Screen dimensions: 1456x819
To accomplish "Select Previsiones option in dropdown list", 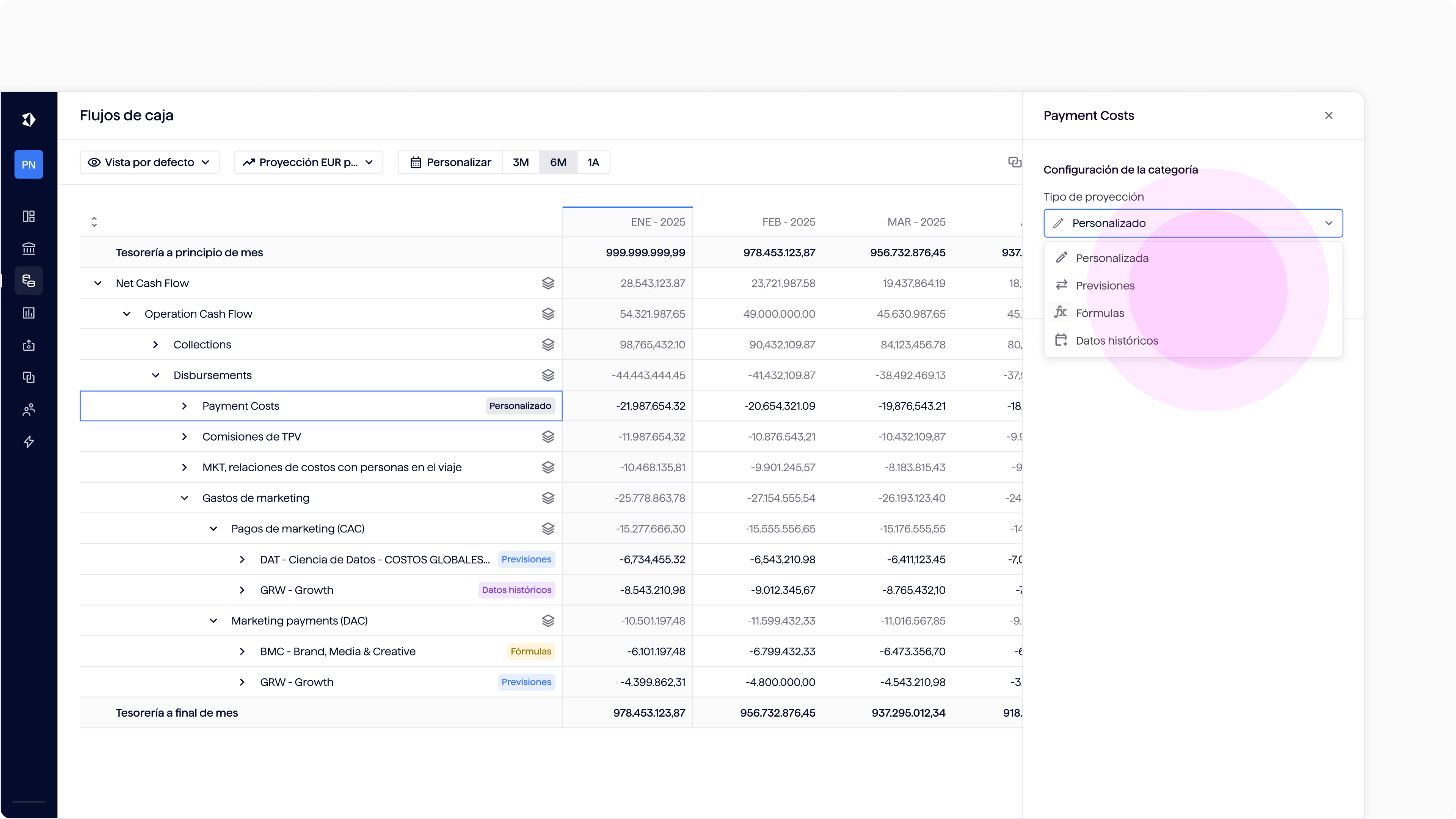I will pos(1193,286).
